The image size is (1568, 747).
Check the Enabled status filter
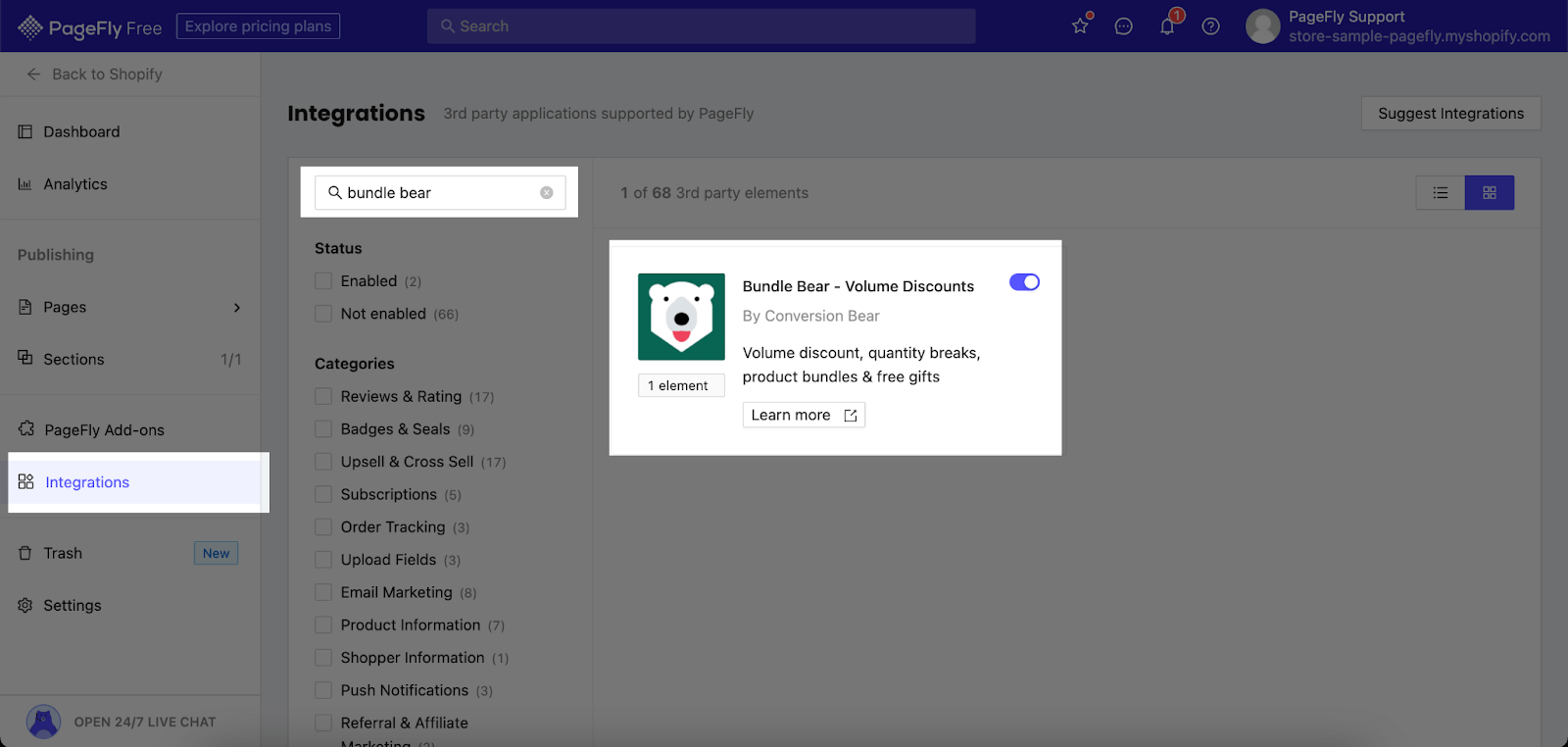(x=323, y=281)
